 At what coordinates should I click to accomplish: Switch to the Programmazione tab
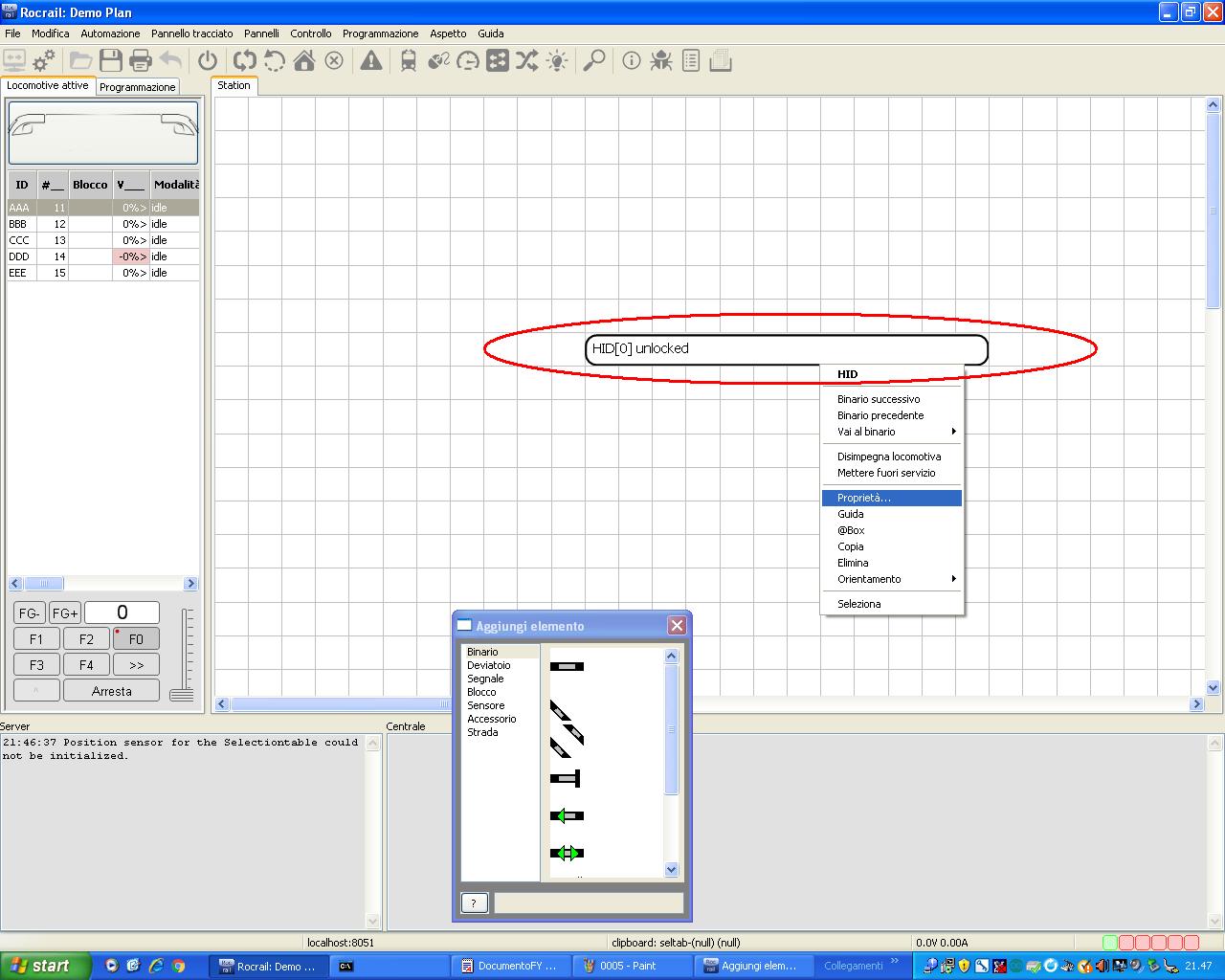(x=138, y=87)
